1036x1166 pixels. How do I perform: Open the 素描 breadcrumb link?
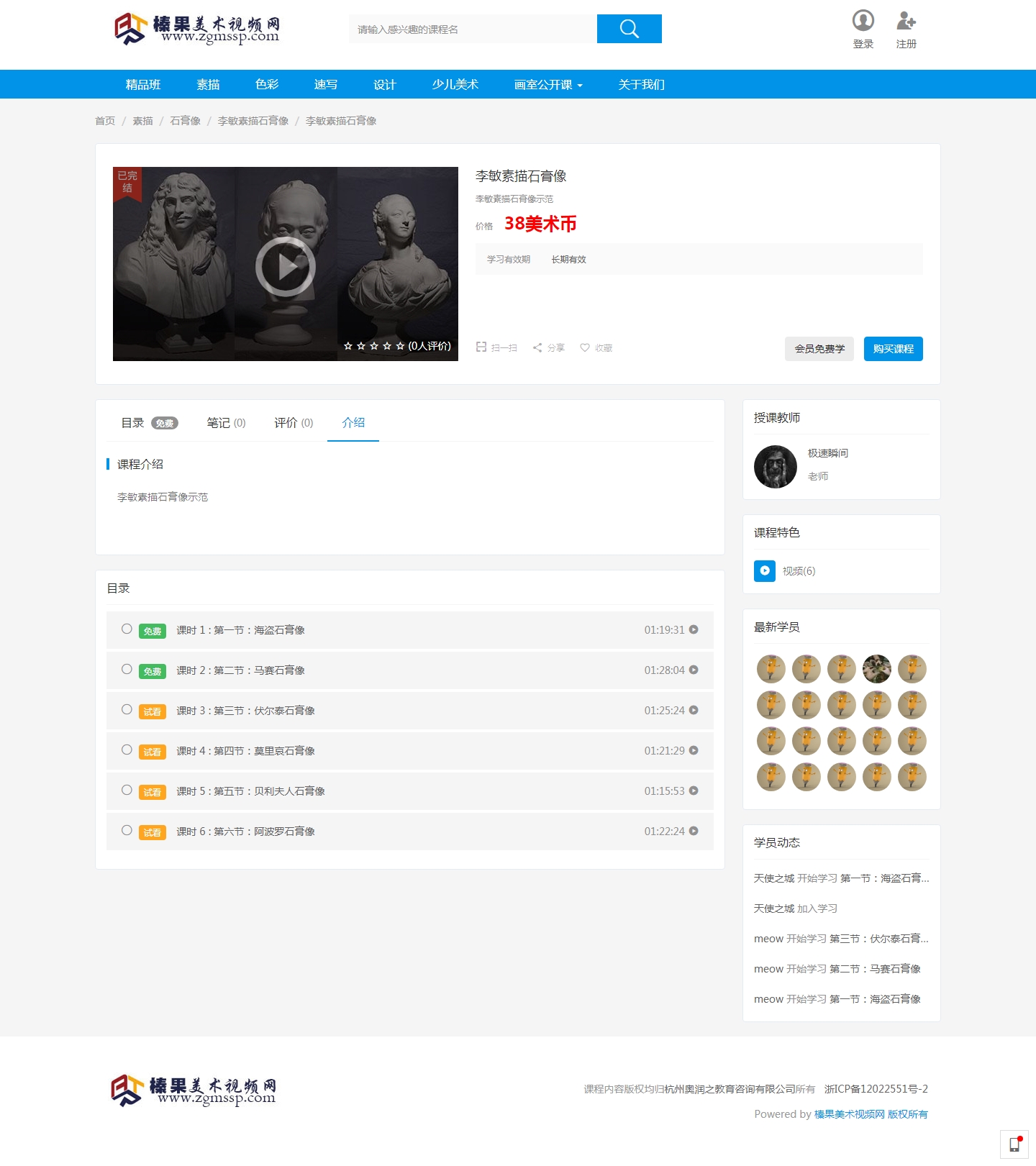point(142,121)
